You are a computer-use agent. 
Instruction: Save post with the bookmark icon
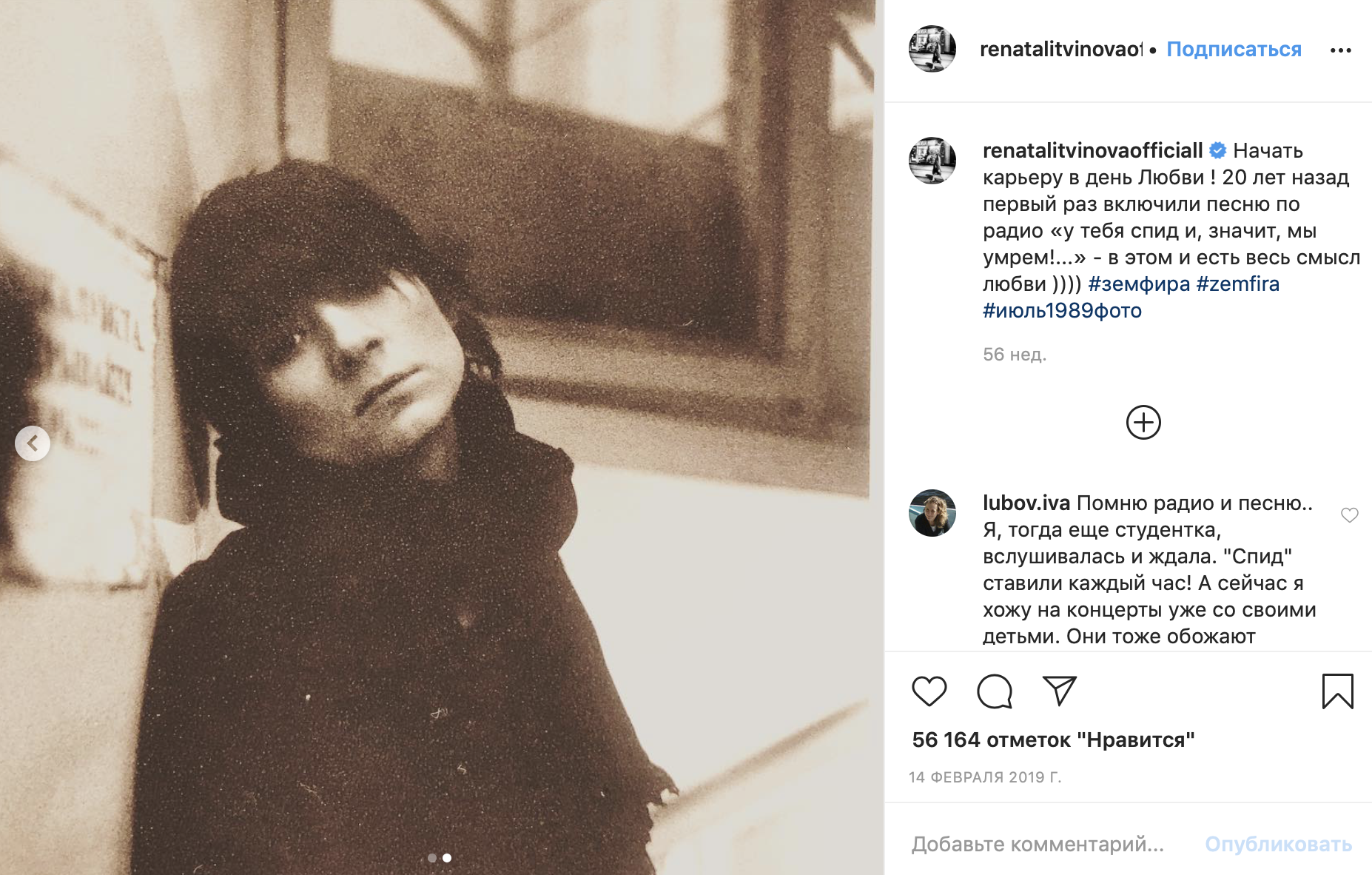[1337, 691]
